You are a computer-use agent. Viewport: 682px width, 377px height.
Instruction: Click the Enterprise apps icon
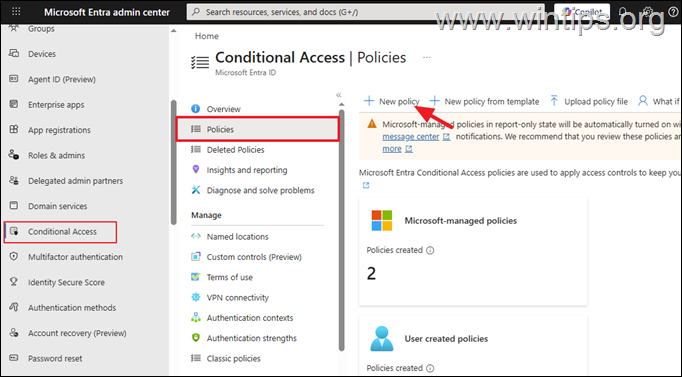[14, 104]
